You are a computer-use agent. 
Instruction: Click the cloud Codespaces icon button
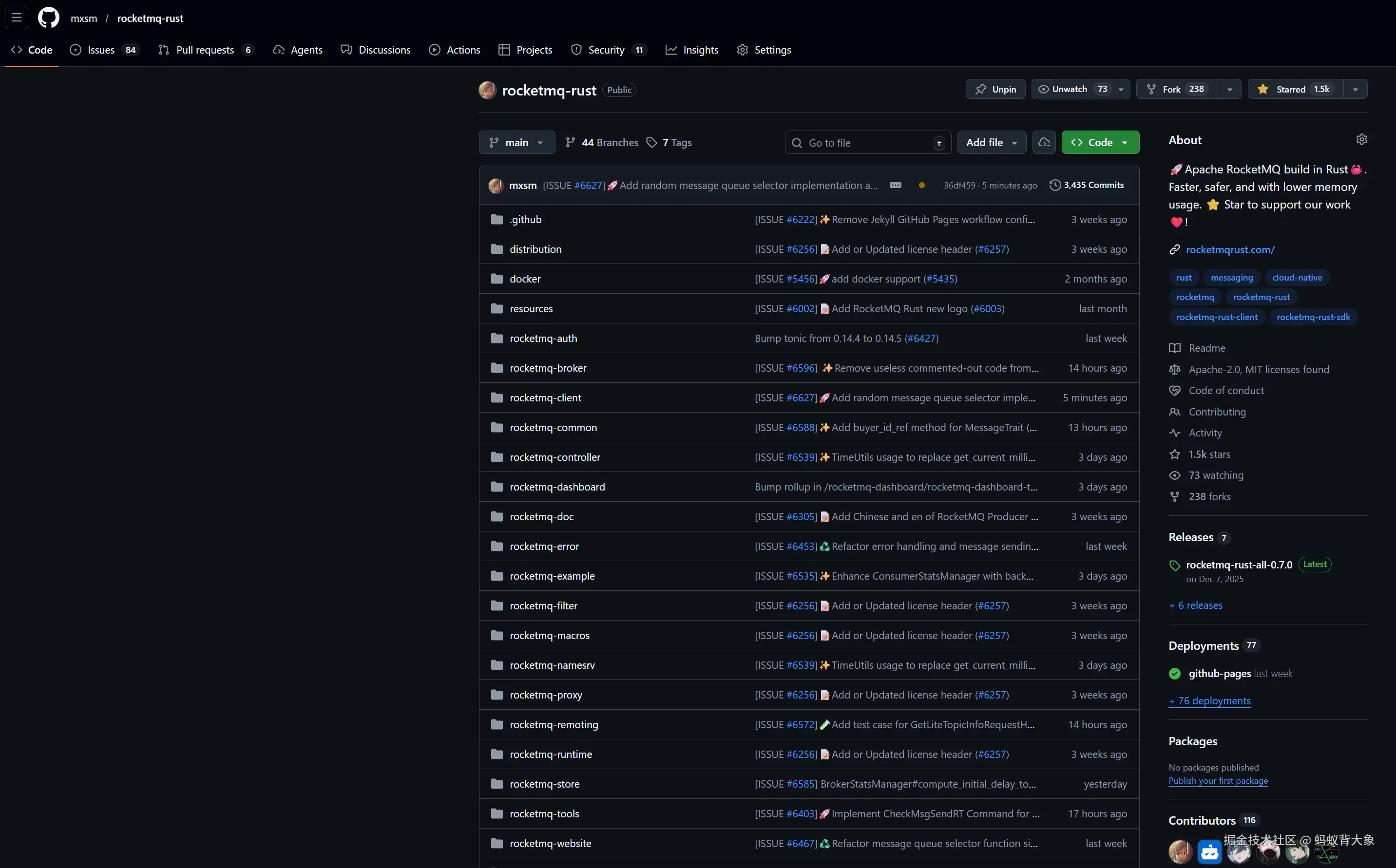pyautogui.click(x=1043, y=142)
